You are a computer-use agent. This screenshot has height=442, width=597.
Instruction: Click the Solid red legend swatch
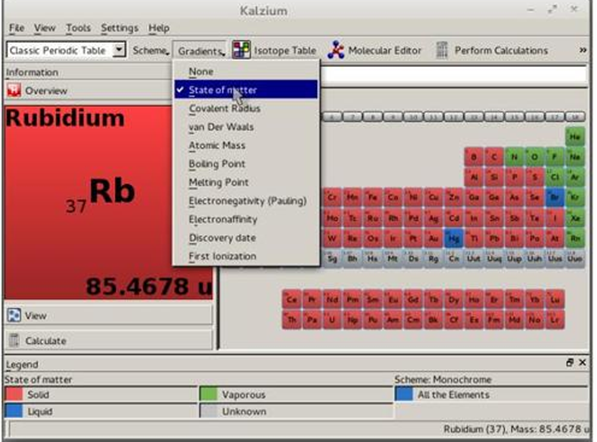point(14,394)
